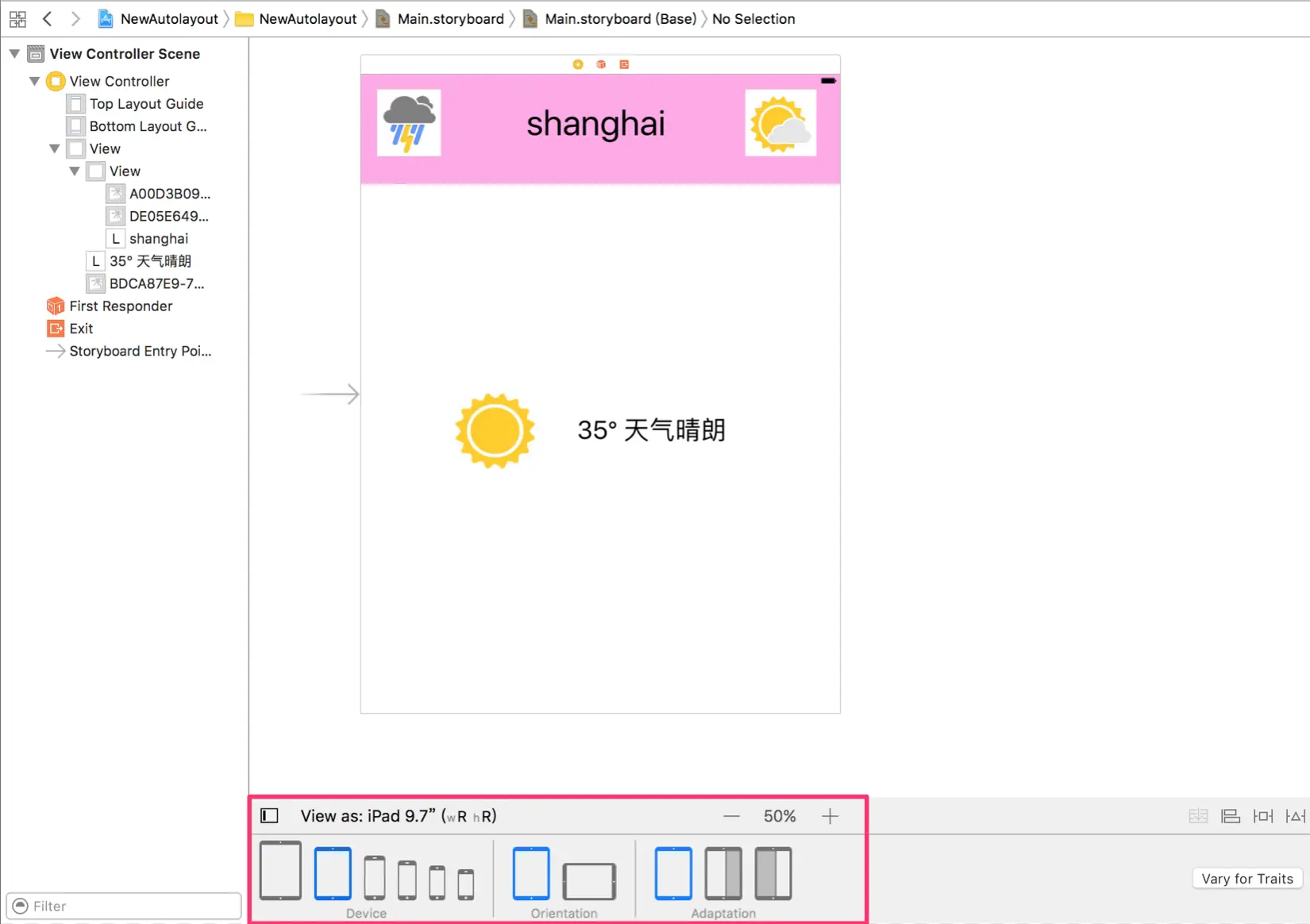Click the View as: iPad 9.7" label
This screenshot has height=924, width=1310.
click(x=399, y=816)
